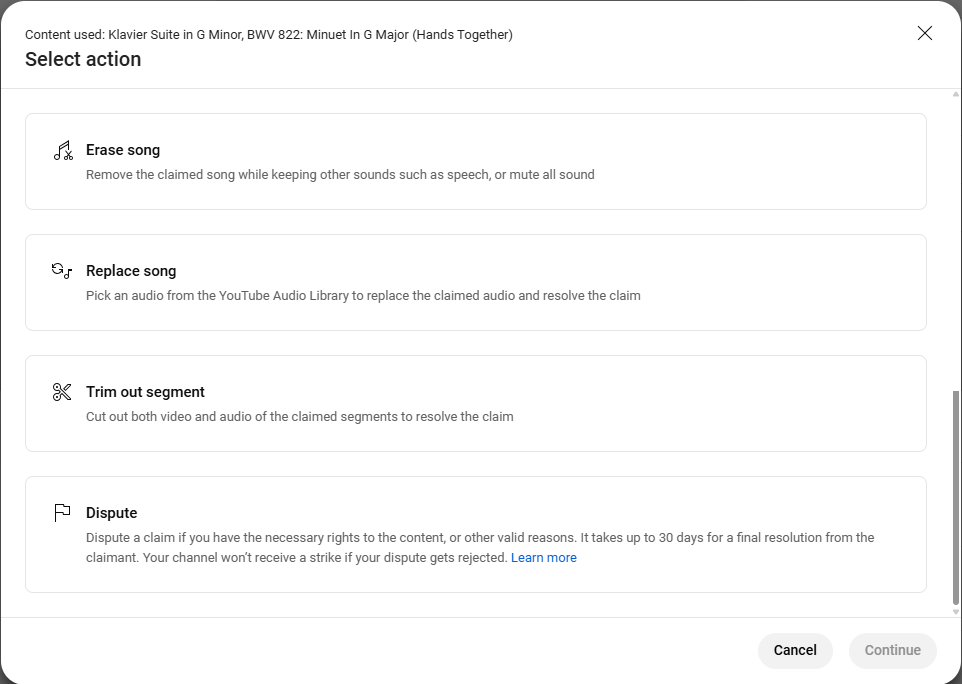Open the Learn more link
The image size is (962, 684).
pyautogui.click(x=543, y=558)
